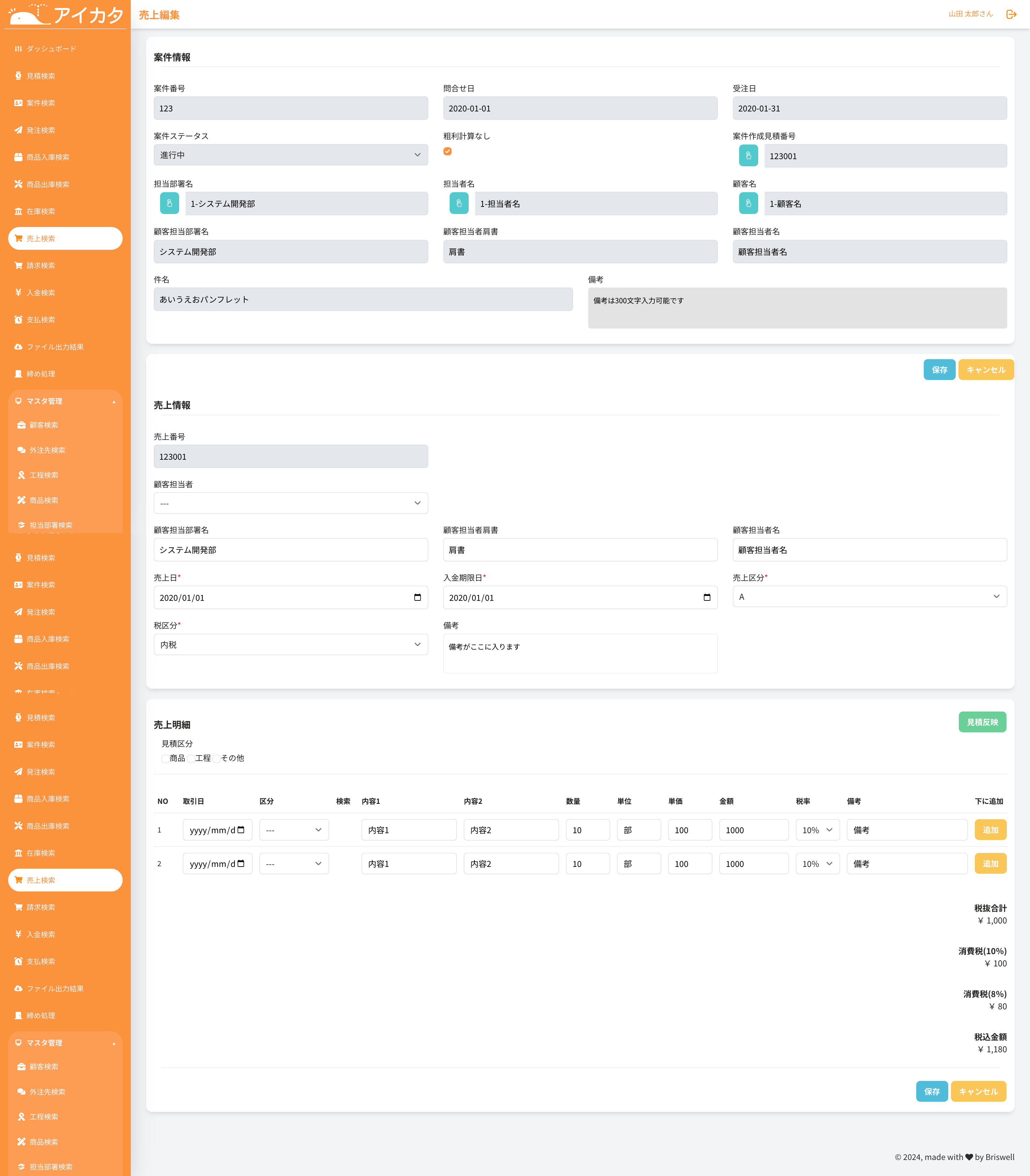Check the 工程 checkbox under 見積区分

[x=191, y=759]
